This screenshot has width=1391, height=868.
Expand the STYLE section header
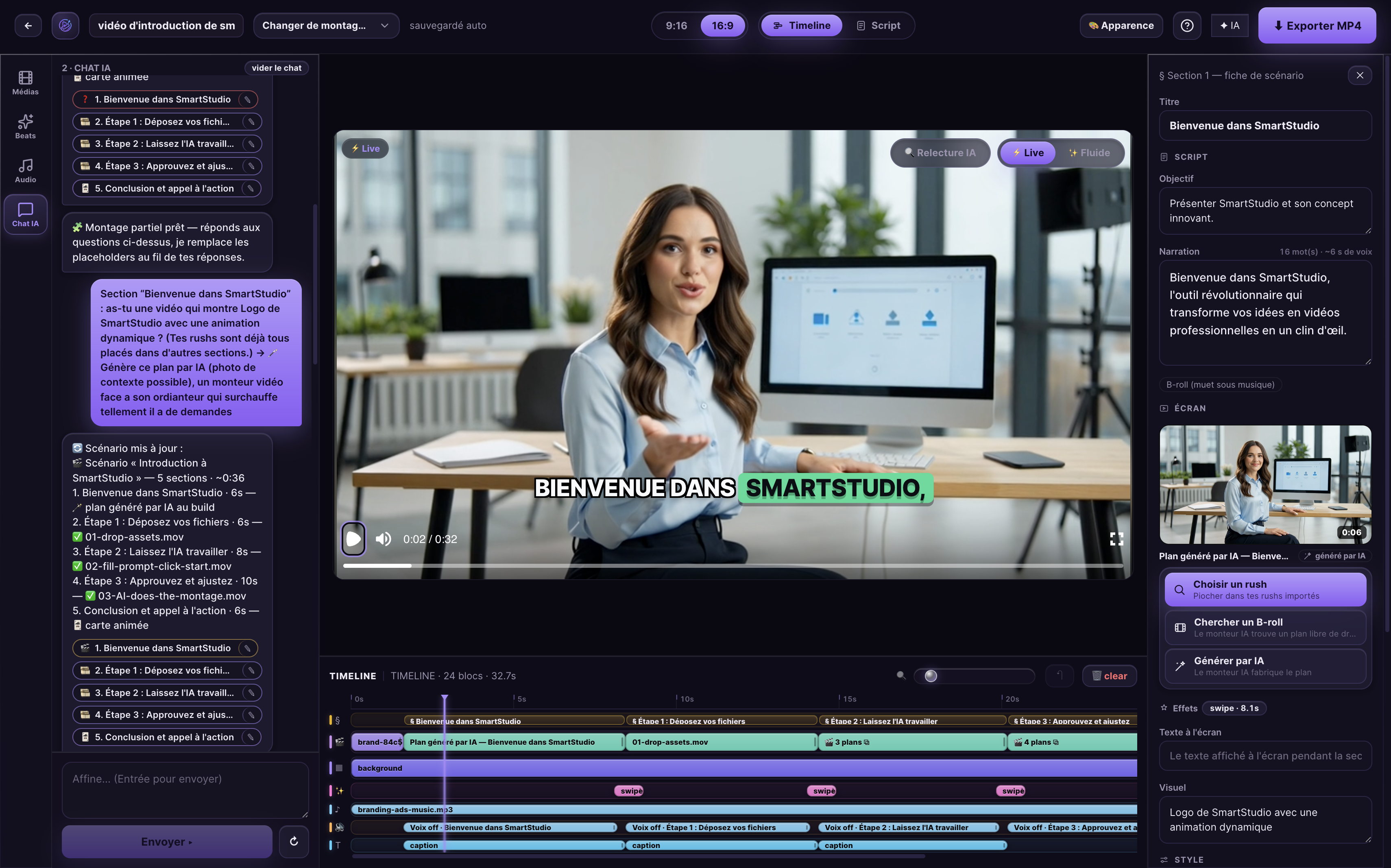pos(1182,859)
